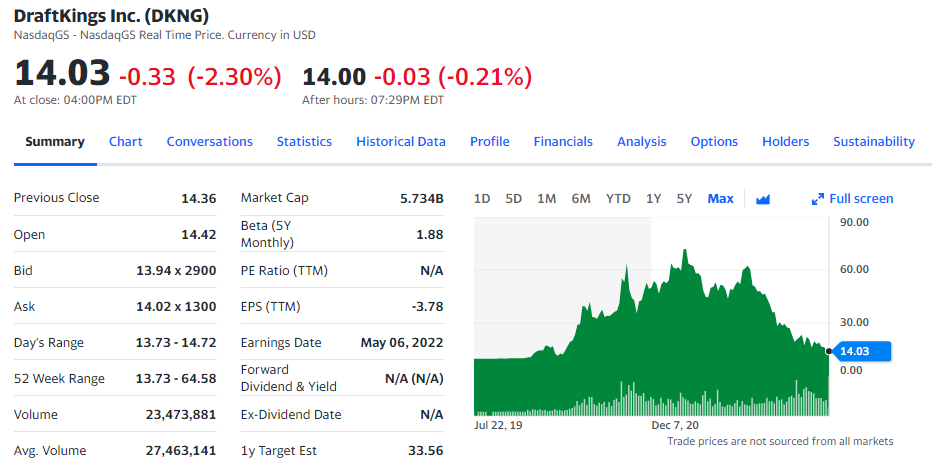Click the PE Ratio (TTM) label

coord(284,271)
